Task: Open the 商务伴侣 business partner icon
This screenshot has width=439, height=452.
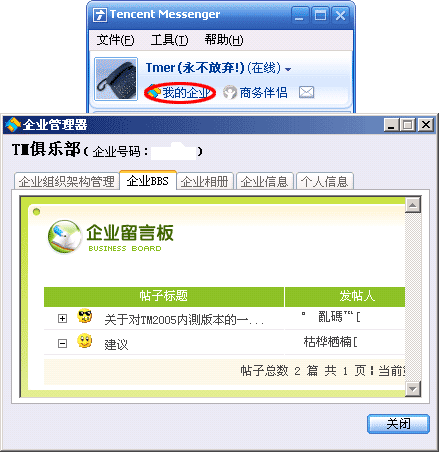Action: click(229, 92)
